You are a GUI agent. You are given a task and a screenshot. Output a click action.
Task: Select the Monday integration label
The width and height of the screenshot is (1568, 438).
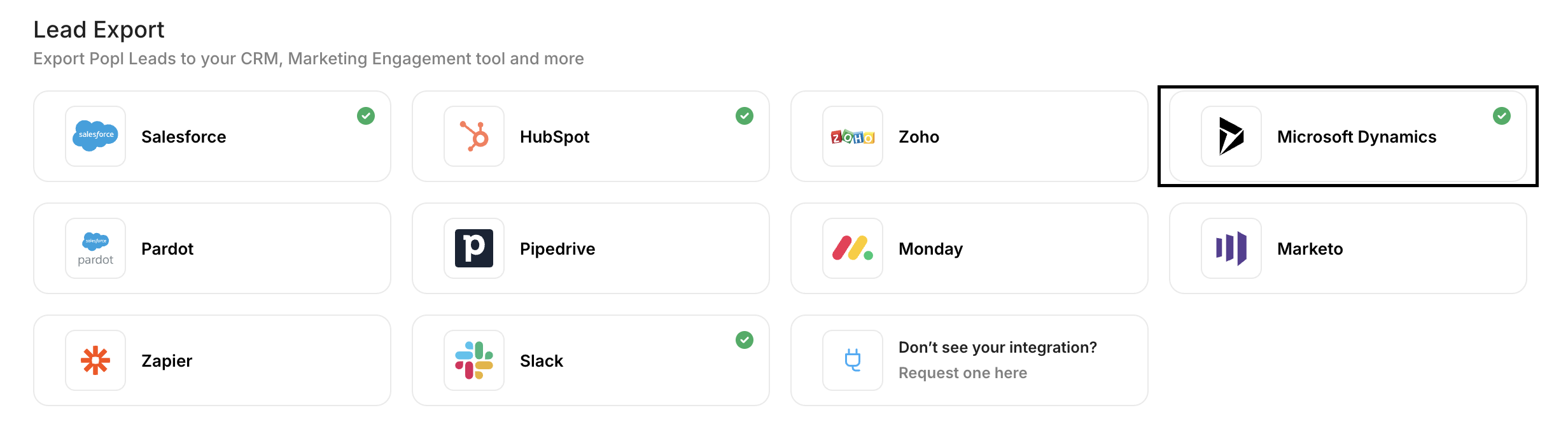(x=930, y=249)
